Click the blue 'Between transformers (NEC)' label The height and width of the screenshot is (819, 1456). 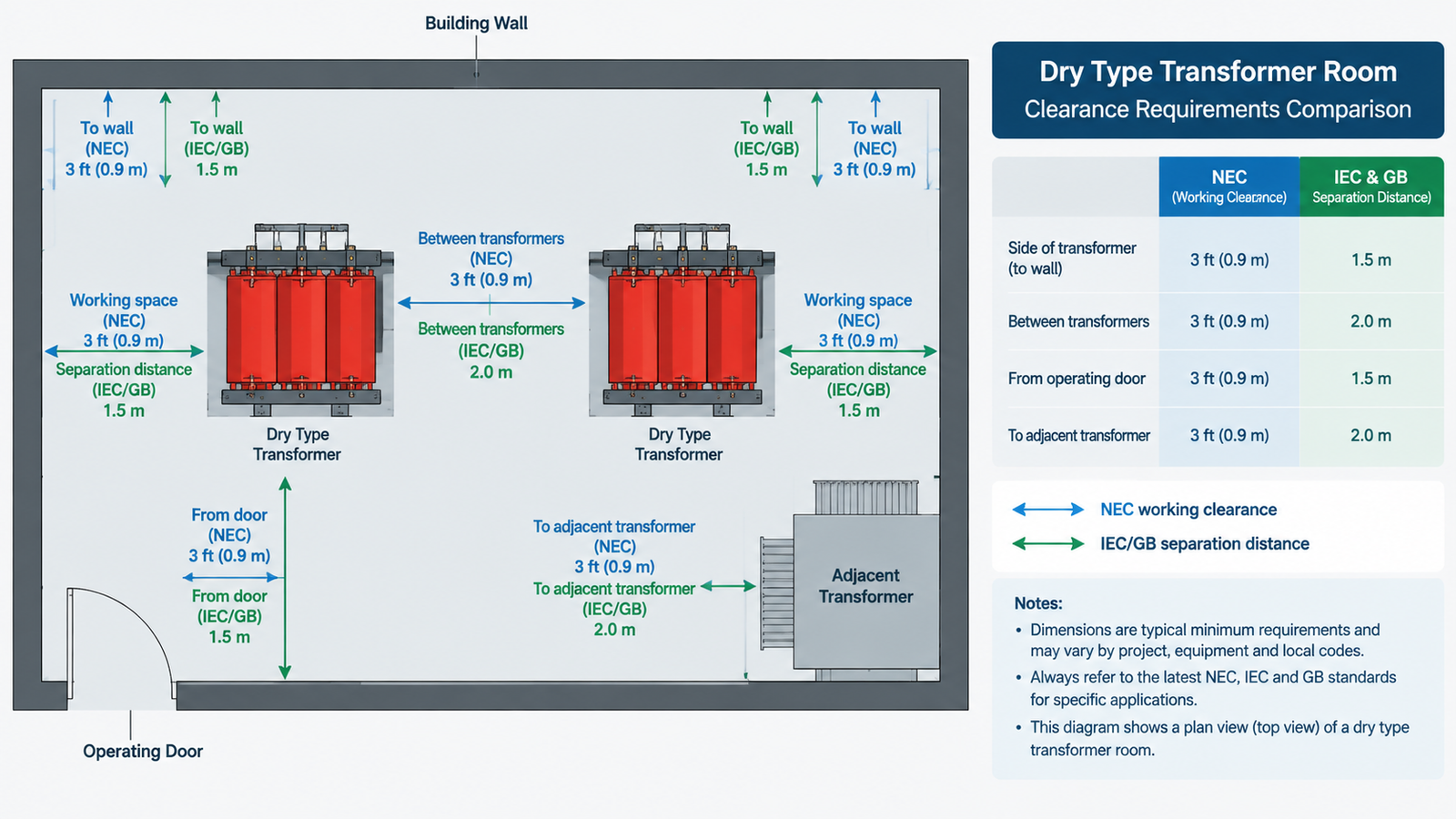tap(491, 259)
